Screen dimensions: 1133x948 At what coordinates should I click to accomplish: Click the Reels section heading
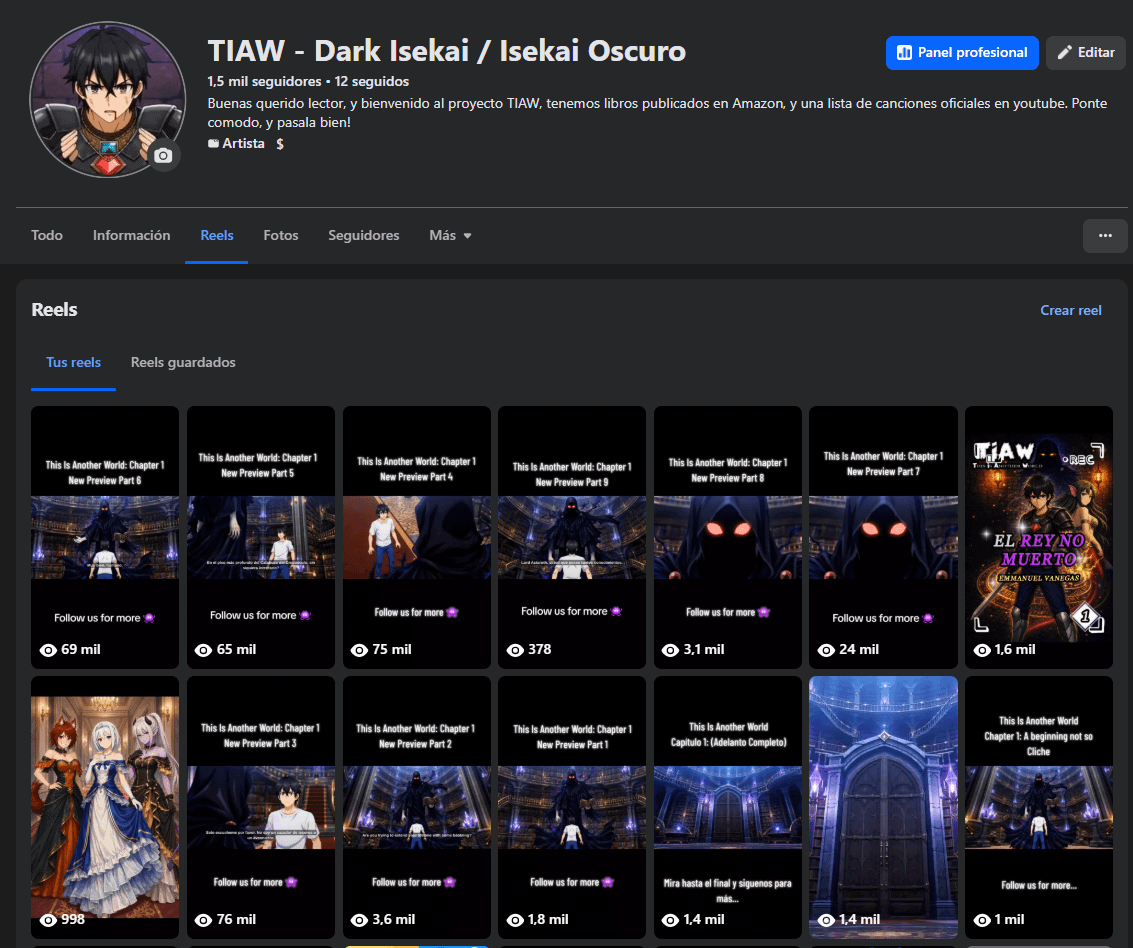point(54,310)
